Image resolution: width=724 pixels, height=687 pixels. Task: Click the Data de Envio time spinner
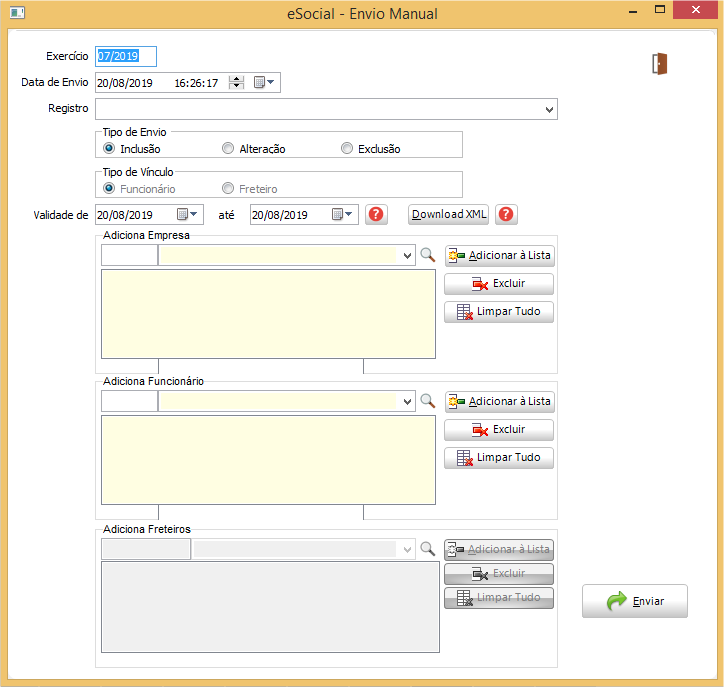tap(236, 83)
